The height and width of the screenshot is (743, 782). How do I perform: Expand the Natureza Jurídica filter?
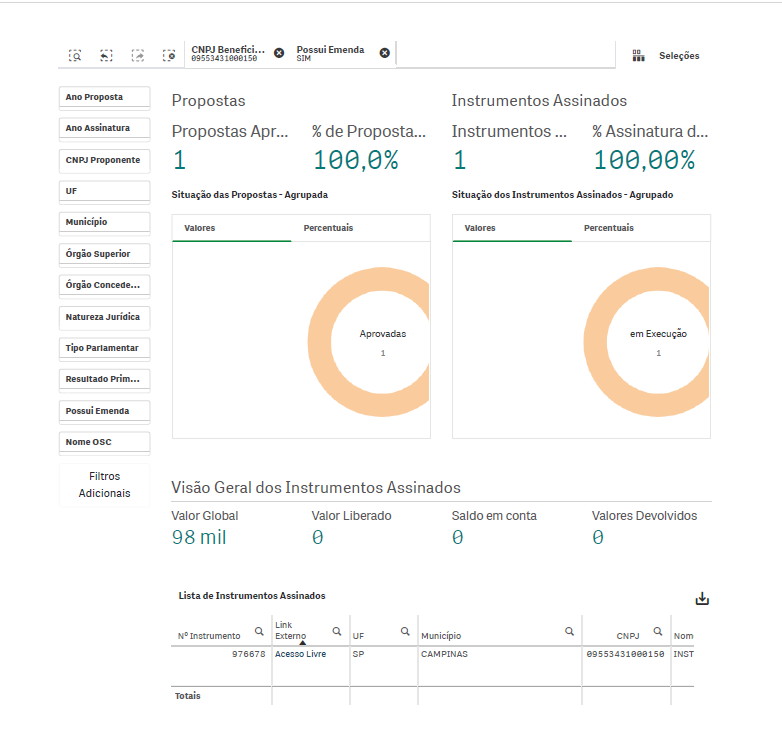point(105,317)
